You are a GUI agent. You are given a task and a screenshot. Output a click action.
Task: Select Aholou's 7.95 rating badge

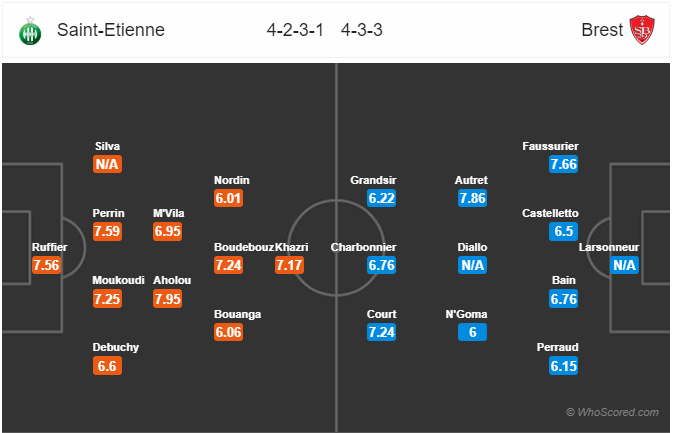(167, 298)
